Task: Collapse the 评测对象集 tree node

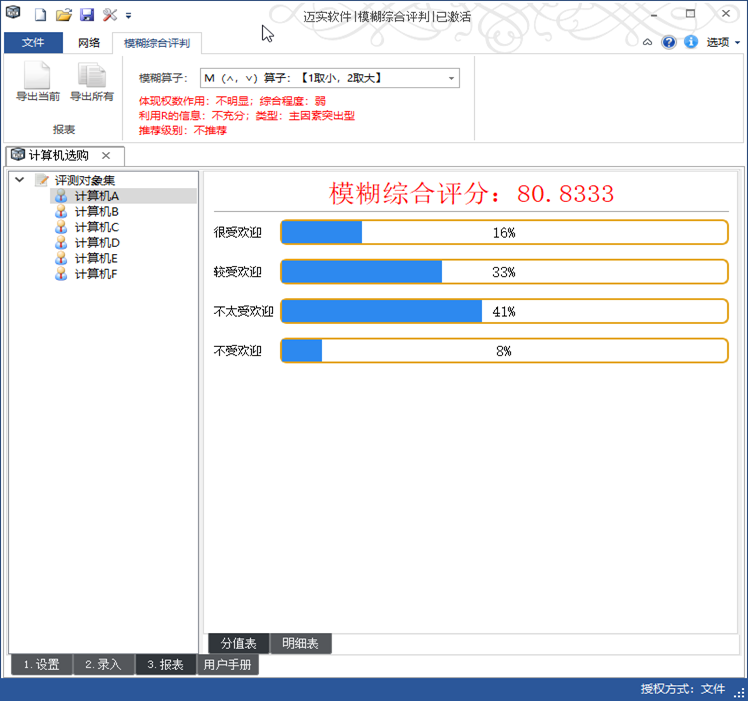Action: coord(20,181)
